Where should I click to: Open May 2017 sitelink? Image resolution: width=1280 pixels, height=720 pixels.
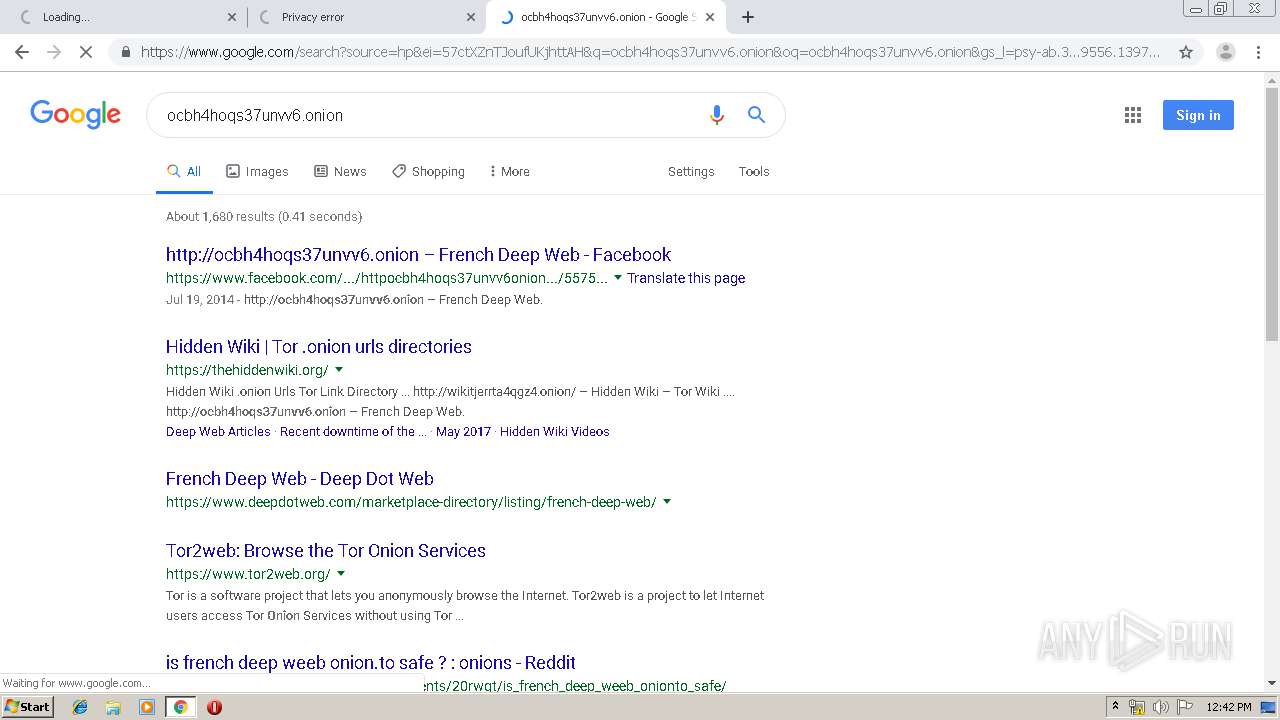pos(463,432)
